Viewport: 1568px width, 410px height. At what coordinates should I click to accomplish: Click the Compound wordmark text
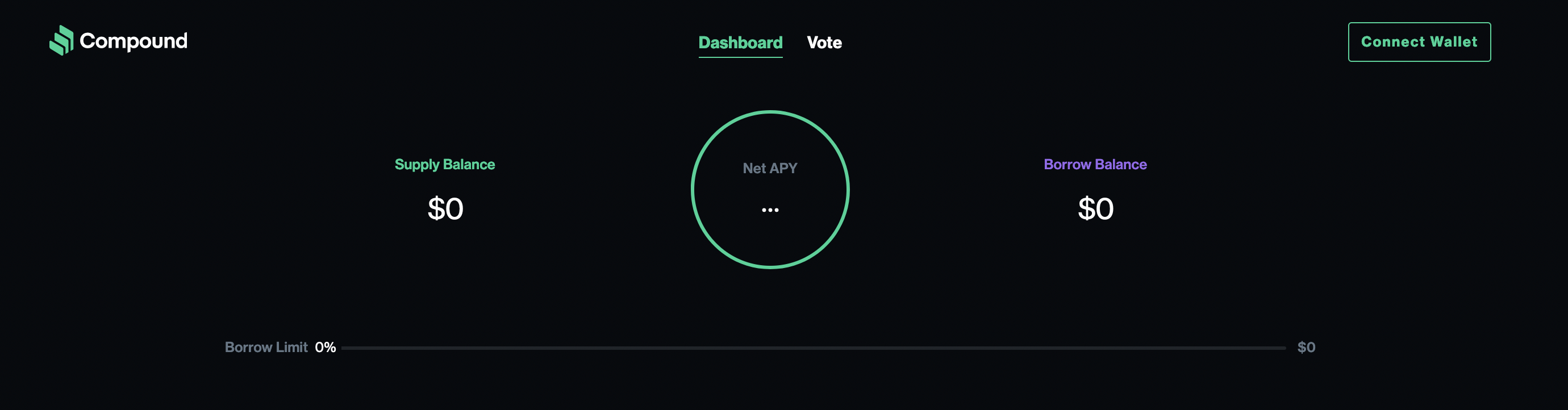tap(134, 41)
